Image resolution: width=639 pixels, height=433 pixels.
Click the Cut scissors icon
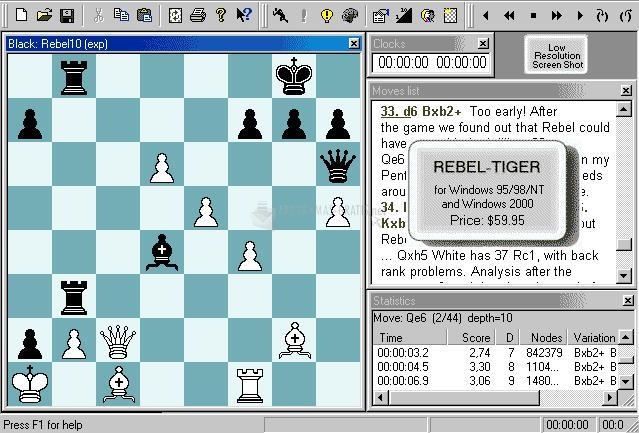pos(98,15)
